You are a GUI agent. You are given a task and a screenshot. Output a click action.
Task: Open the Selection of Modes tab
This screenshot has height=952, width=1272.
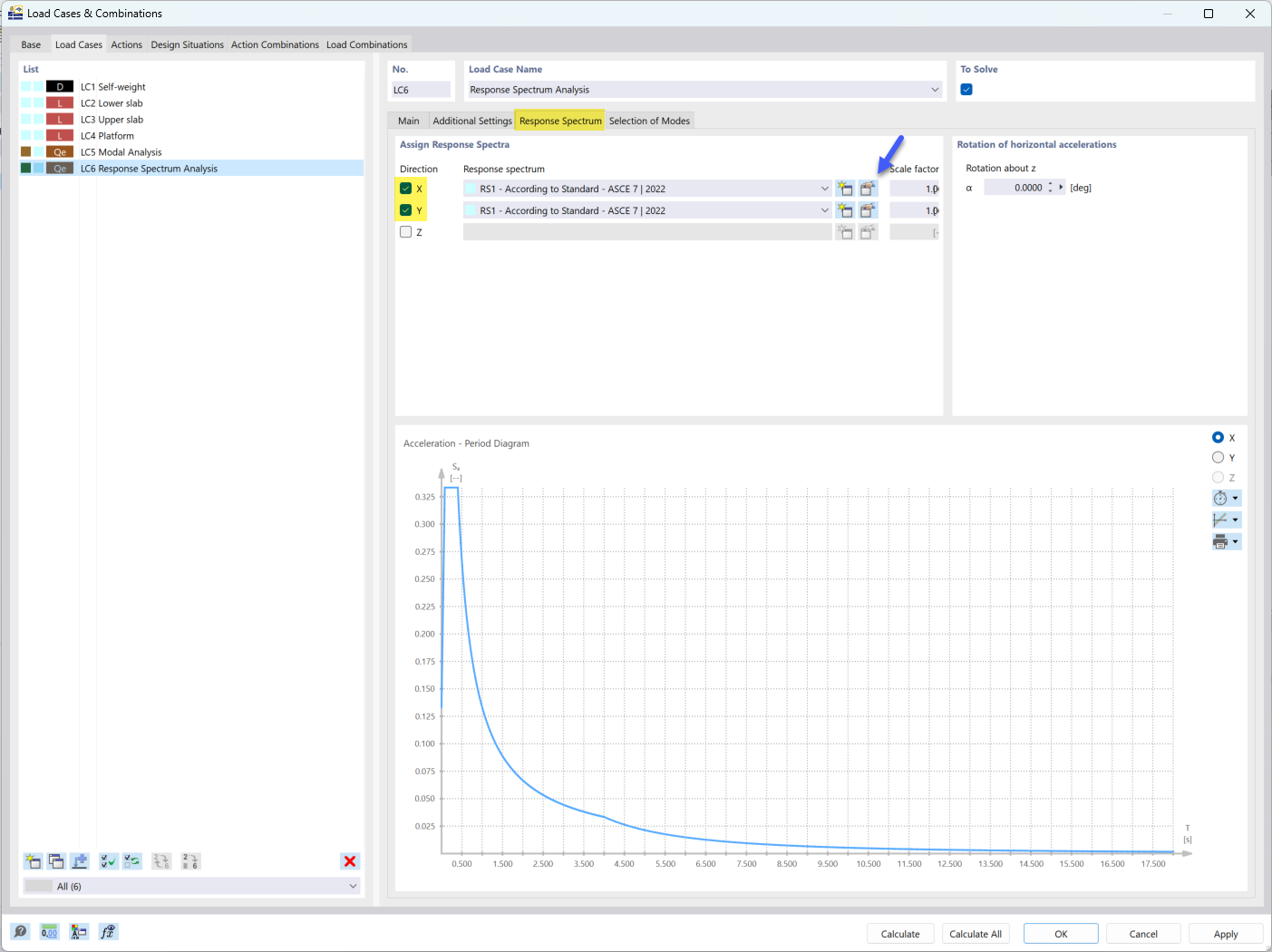pyautogui.click(x=649, y=121)
